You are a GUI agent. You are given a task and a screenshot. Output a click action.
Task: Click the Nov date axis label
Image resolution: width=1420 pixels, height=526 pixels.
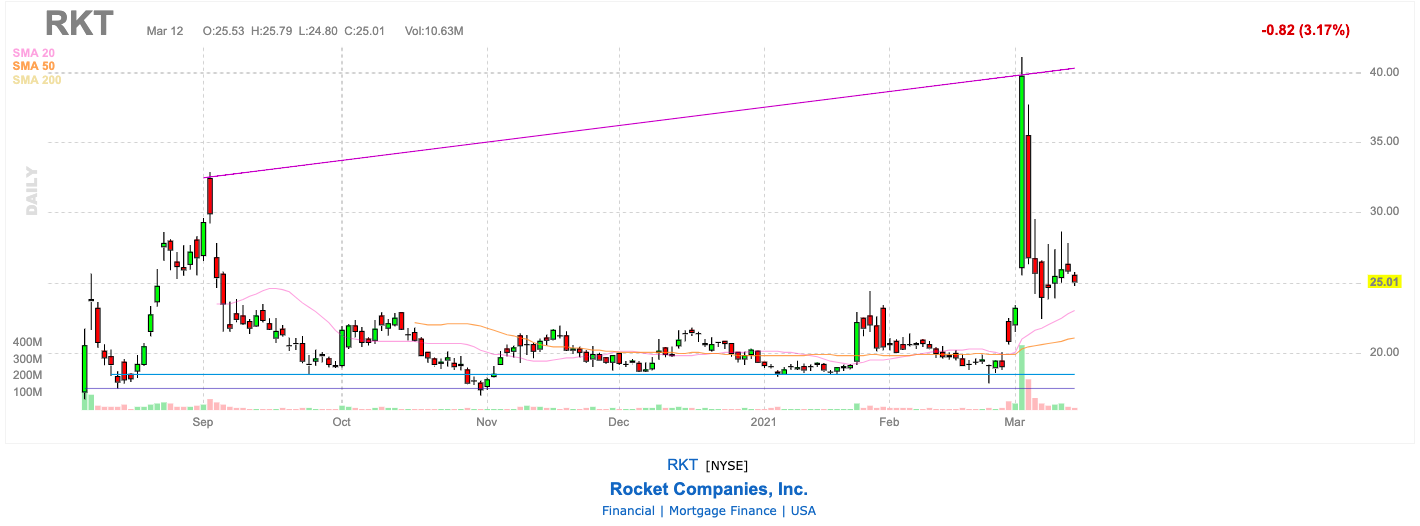(x=487, y=423)
